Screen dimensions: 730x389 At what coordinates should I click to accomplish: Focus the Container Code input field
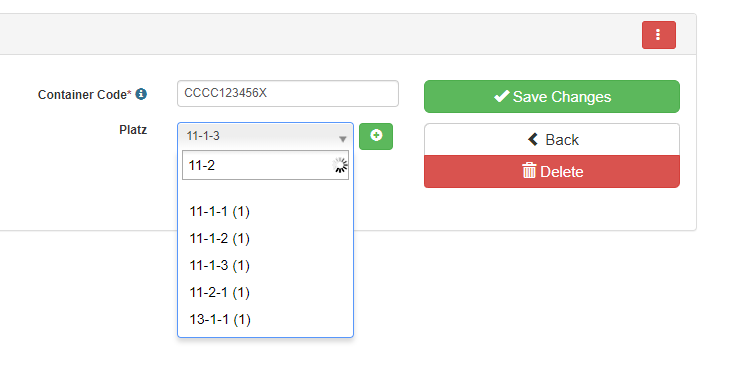click(288, 94)
